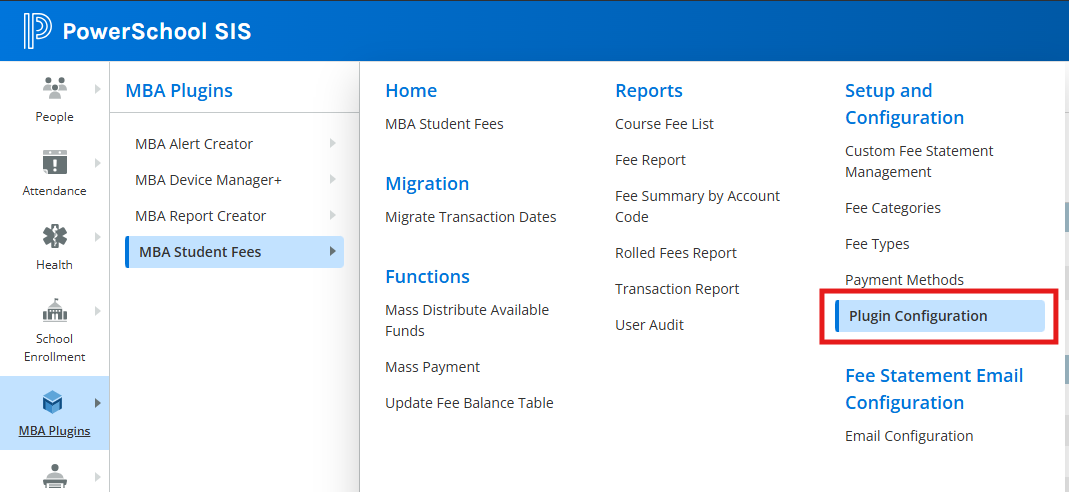Screen dimensions: 1069x492
Task: Select the Attendance calendar icon
Action: (54, 162)
